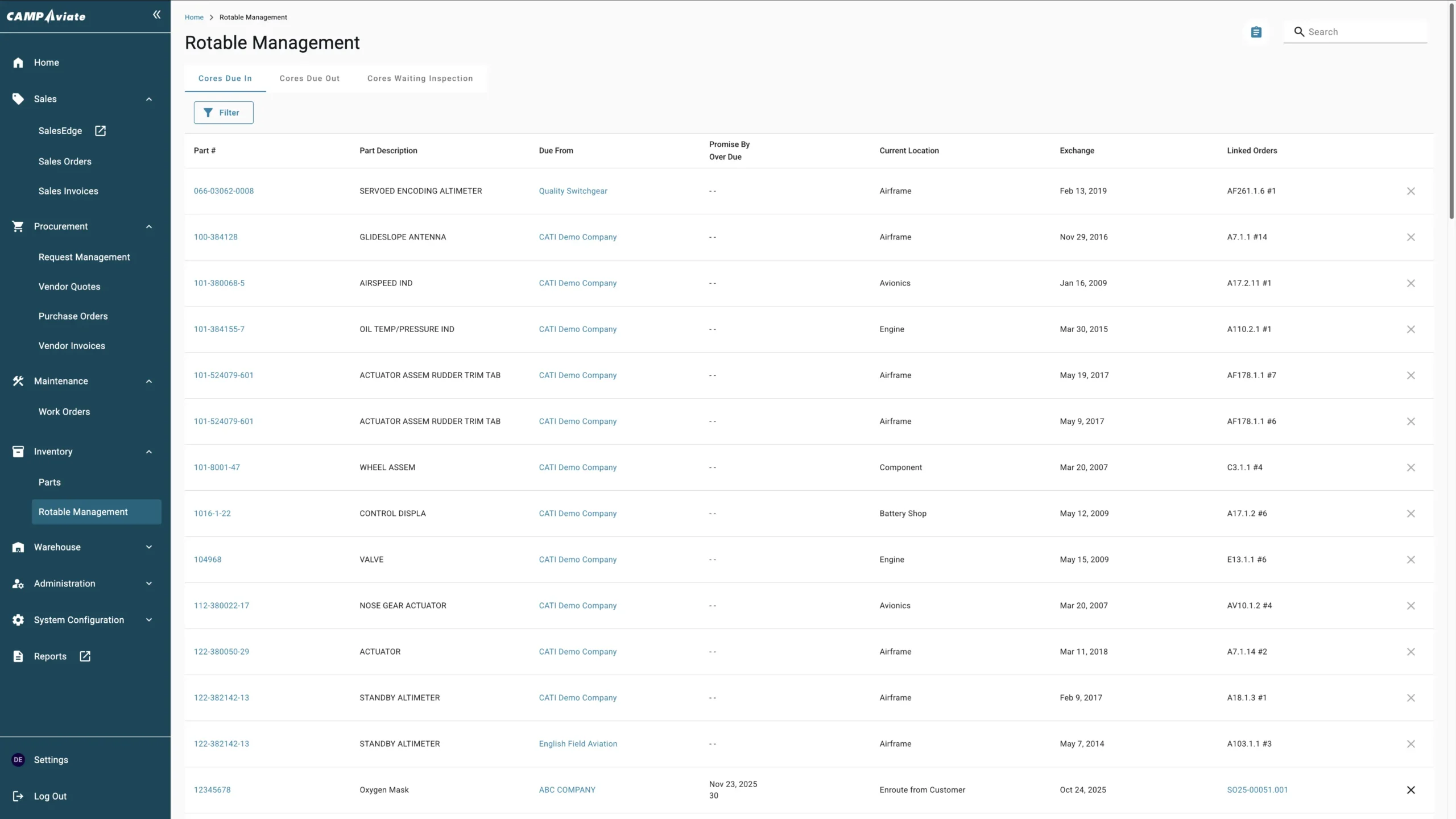Collapse the sidebar with double chevron icon
Image resolution: width=1456 pixels, height=819 pixels.
tap(156, 15)
